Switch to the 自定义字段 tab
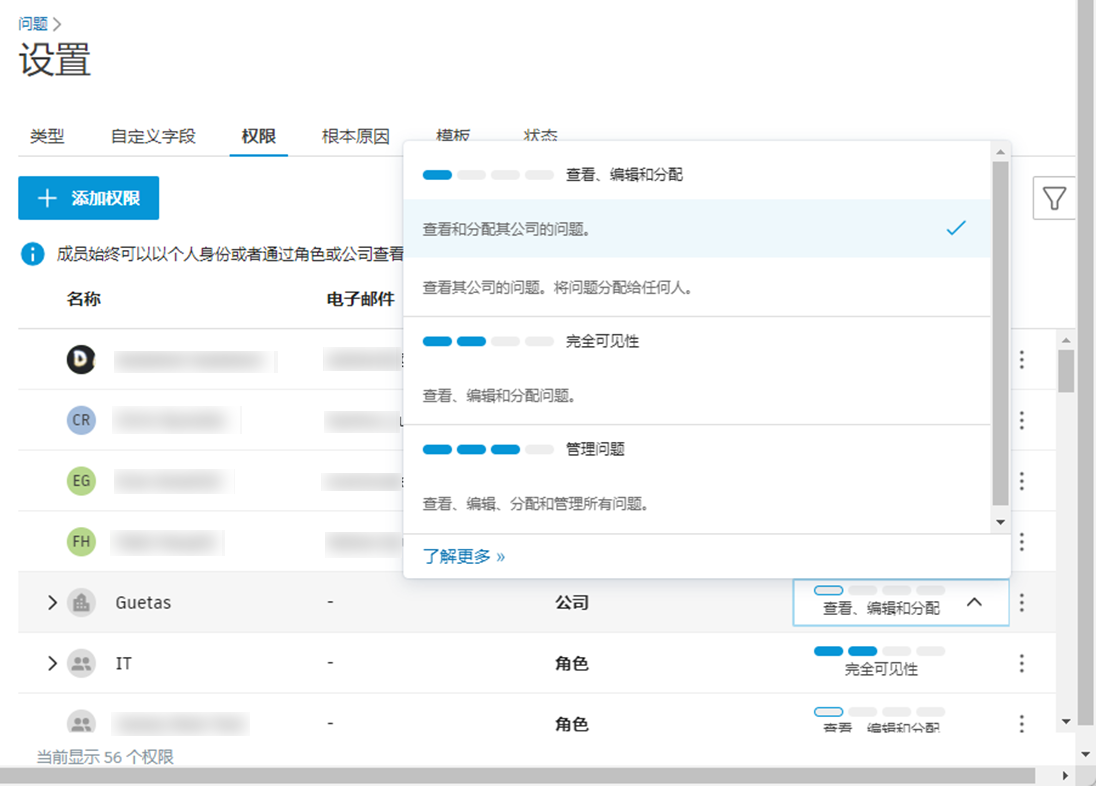 click(153, 136)
